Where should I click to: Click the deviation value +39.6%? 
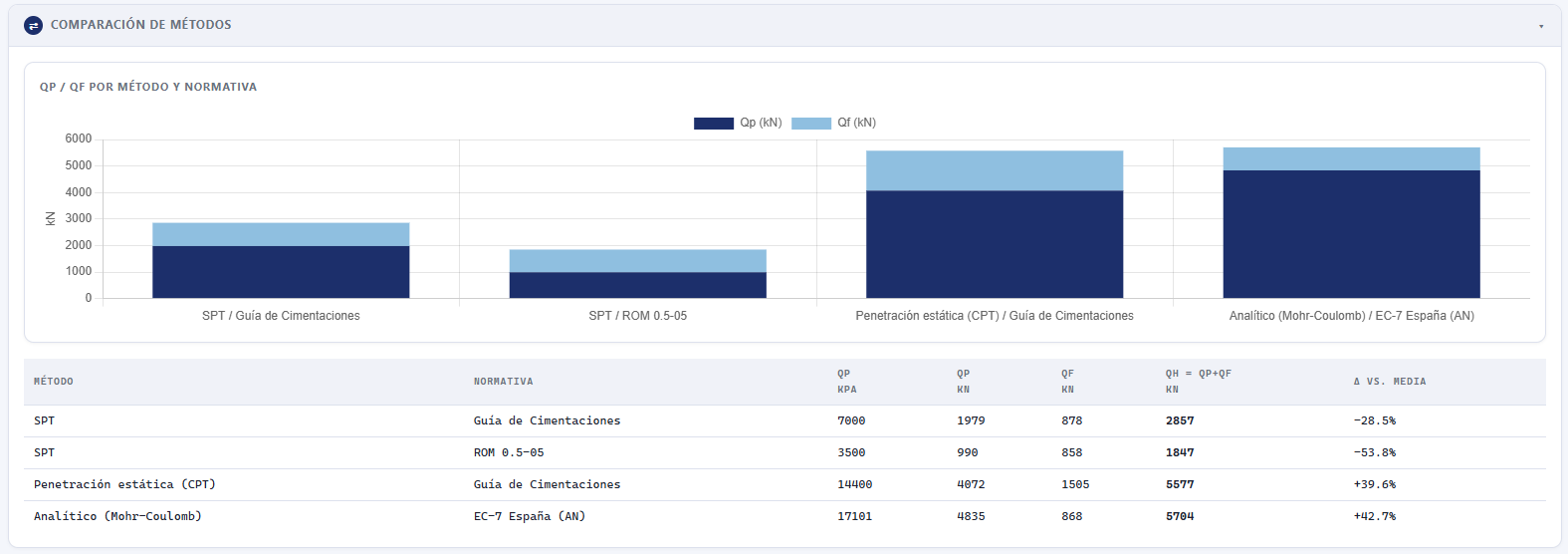1375,484
